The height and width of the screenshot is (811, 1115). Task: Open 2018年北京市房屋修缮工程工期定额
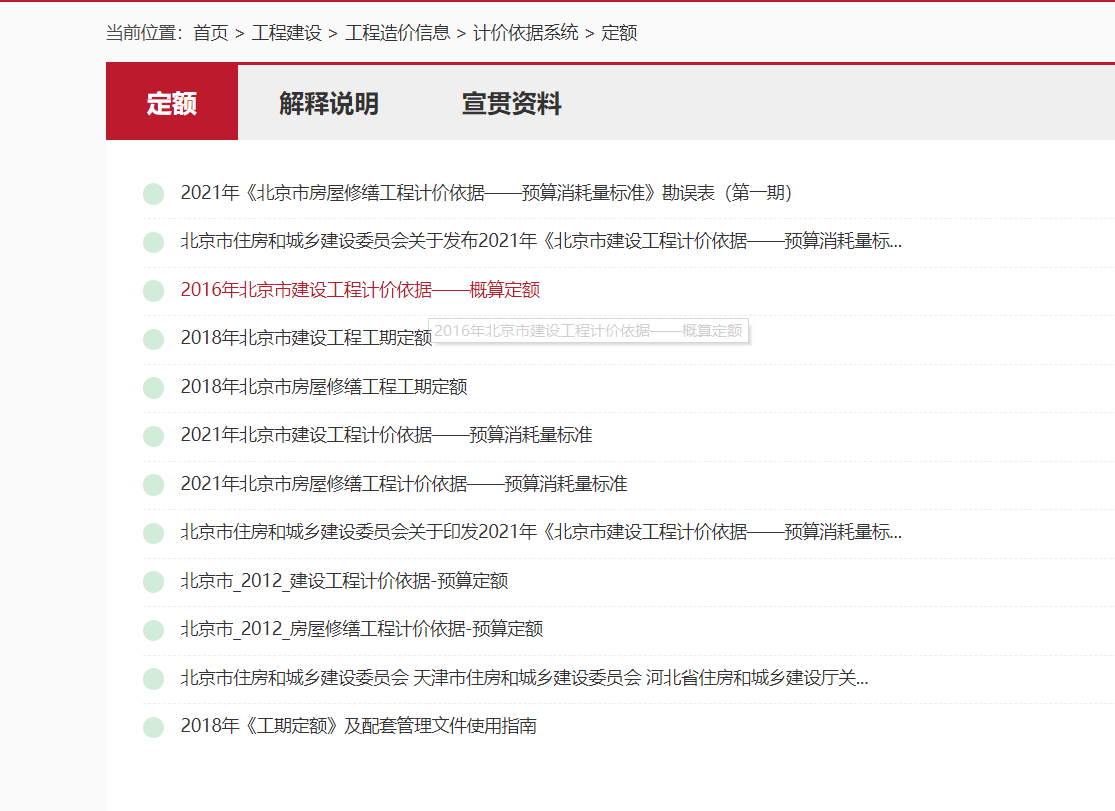click(x=324, y=386)
